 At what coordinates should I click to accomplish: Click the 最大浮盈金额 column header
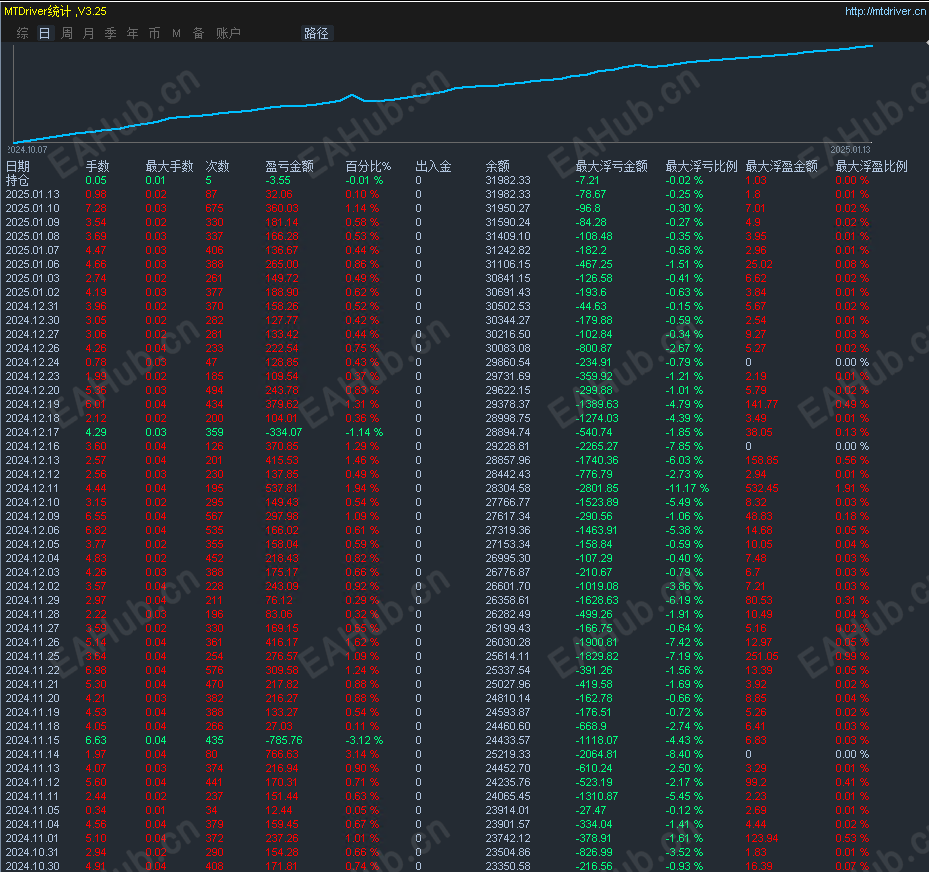(781, 166)
